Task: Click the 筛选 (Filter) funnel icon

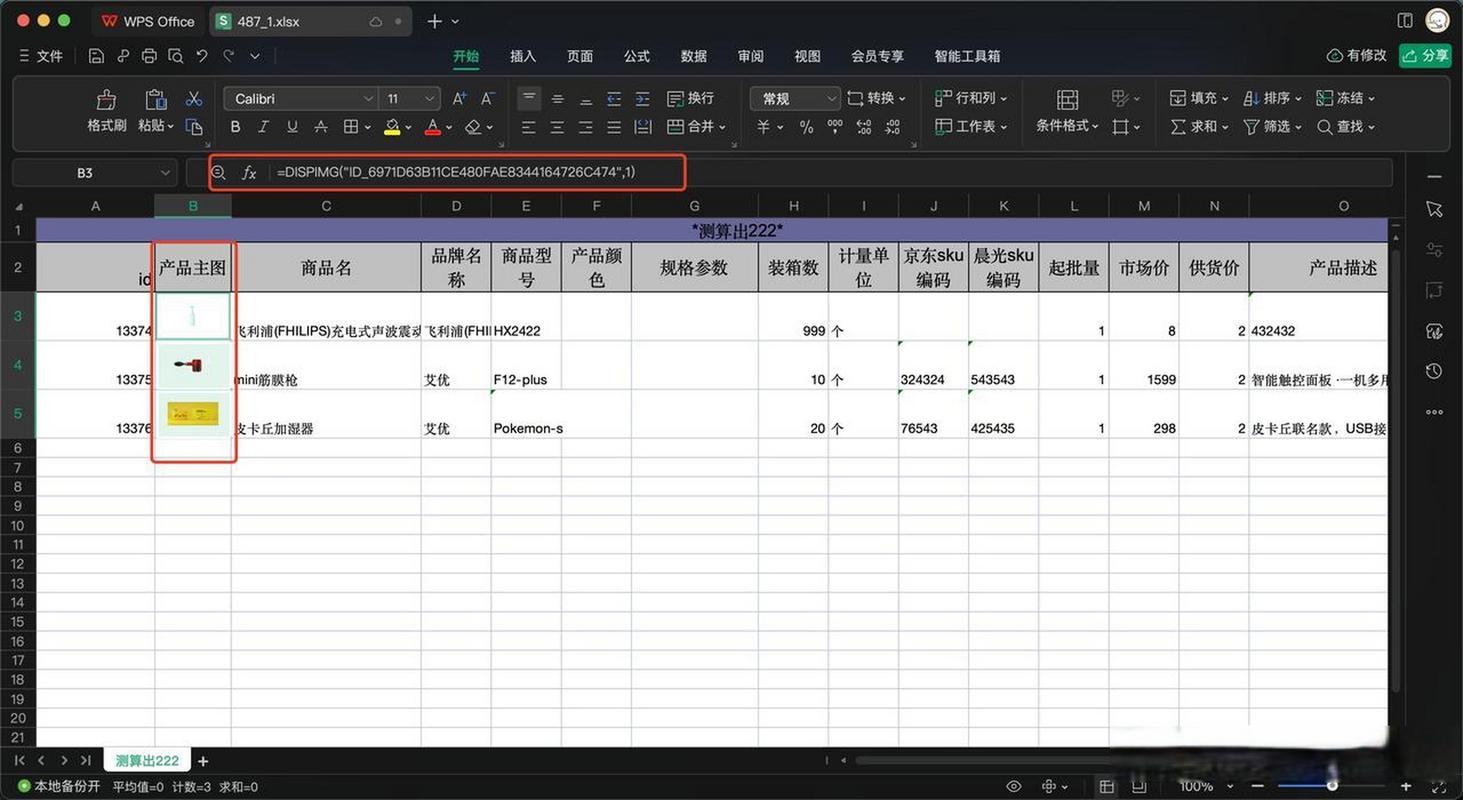Action: click(x=1253, y=127)
